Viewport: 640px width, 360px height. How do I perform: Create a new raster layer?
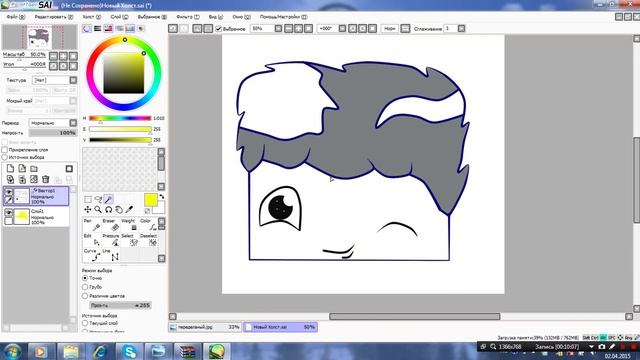tap(10, 168)
